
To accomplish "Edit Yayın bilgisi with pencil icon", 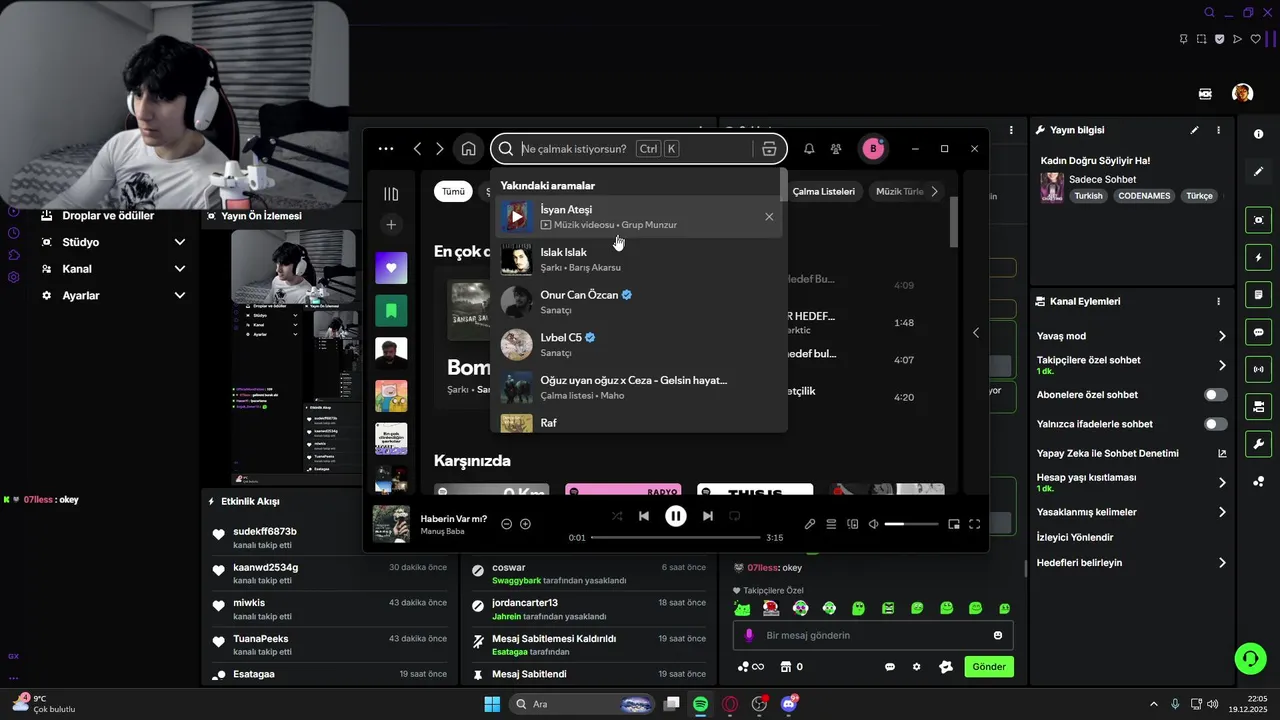I will [x=1194, y=130].
